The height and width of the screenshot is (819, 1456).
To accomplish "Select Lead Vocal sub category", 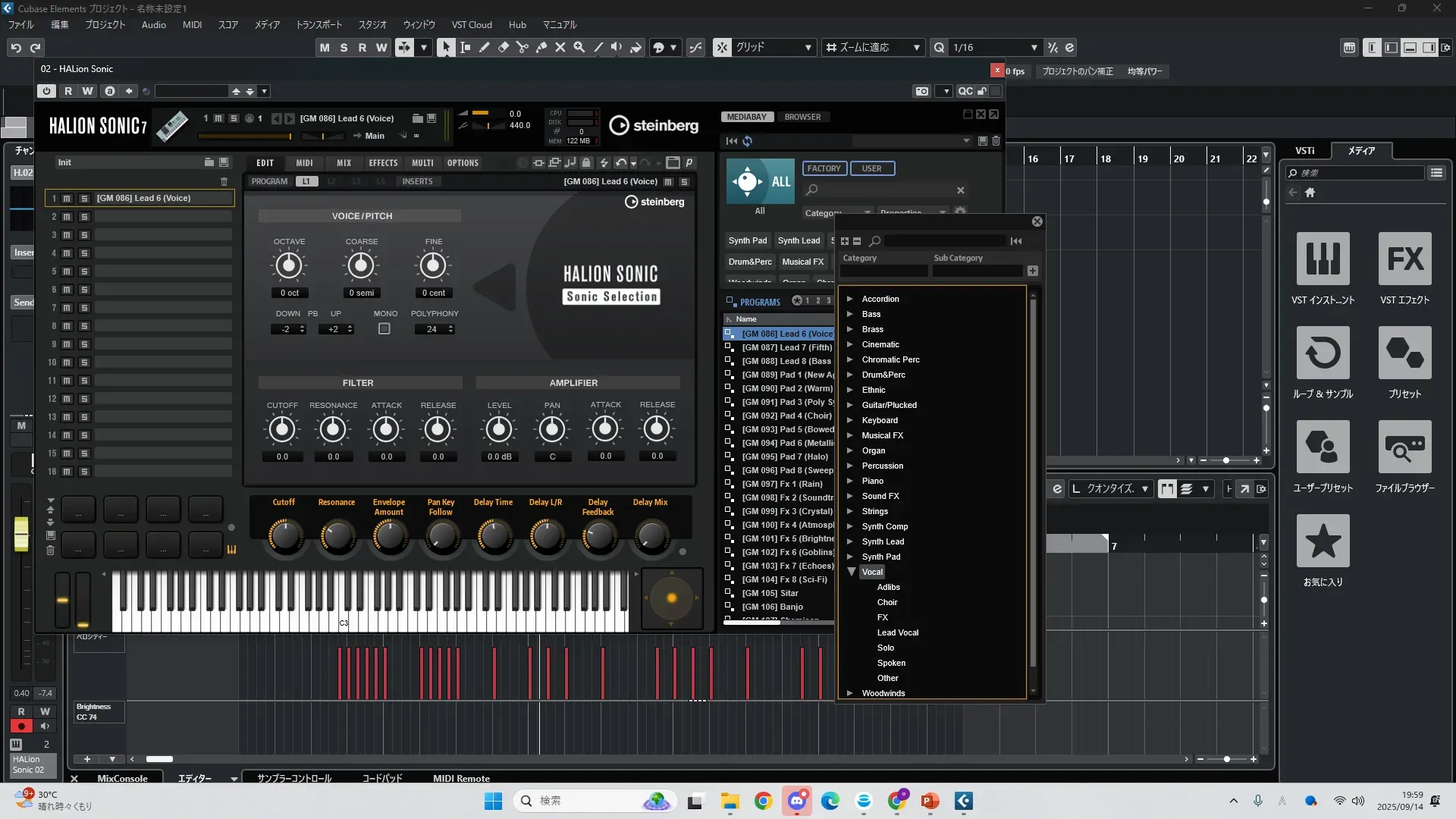I will (897, 632).
